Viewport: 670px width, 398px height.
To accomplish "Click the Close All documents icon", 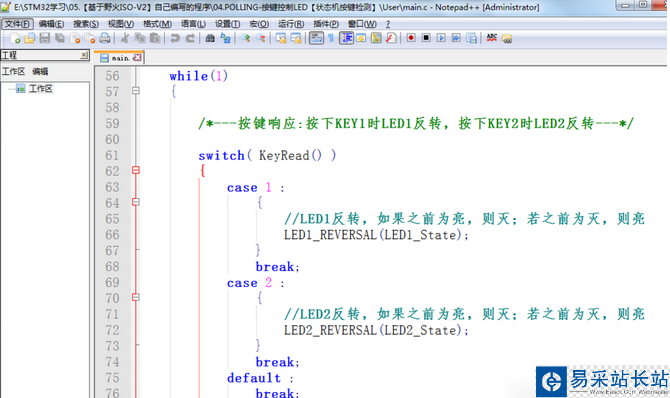I will [90, 38].
